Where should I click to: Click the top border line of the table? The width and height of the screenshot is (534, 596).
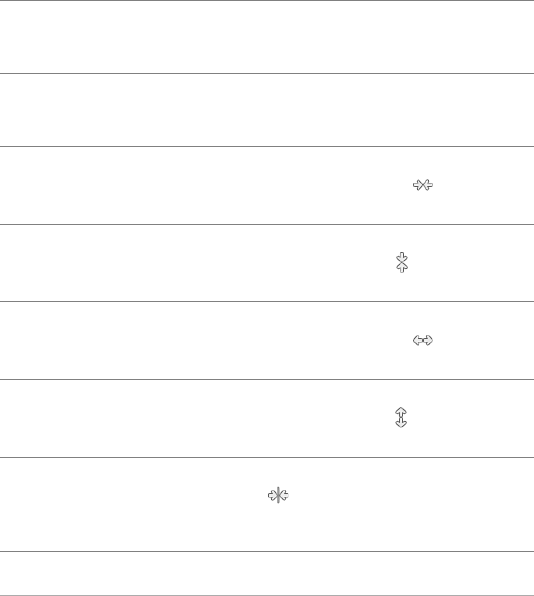[x=267, y=0]
